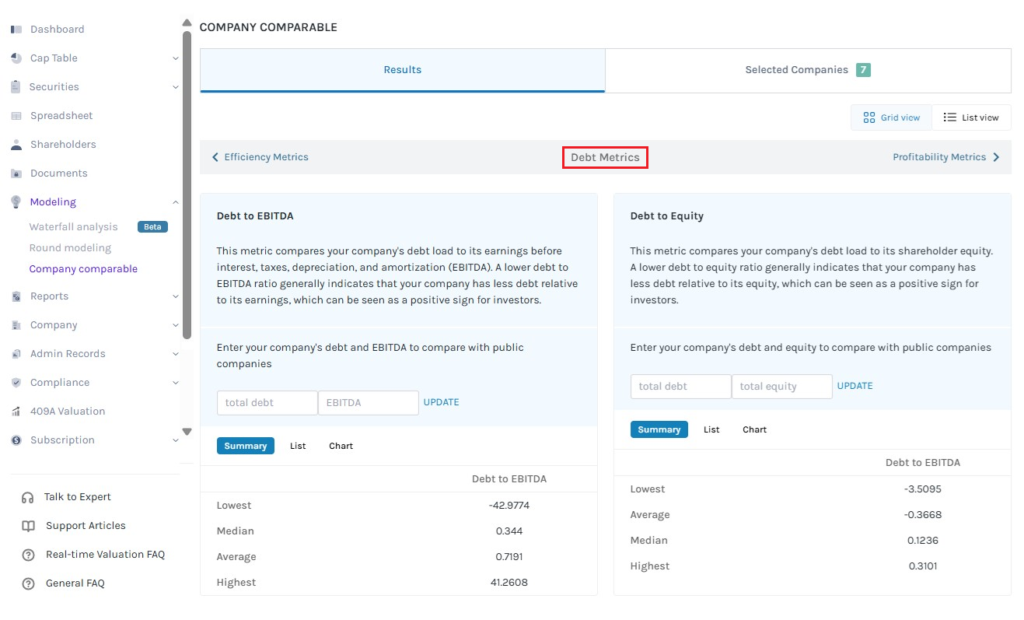The width and height of the screenshot is (1024, 620).
Task: Open the Selected Companies tab
Action: (x=808, y=70)
